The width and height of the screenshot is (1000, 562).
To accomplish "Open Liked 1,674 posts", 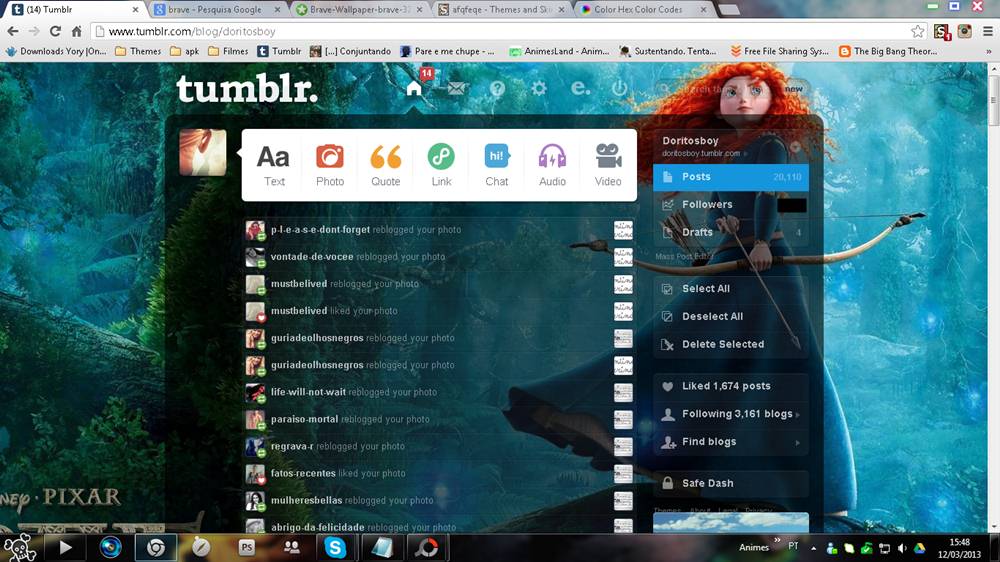I will coord(731,387).
